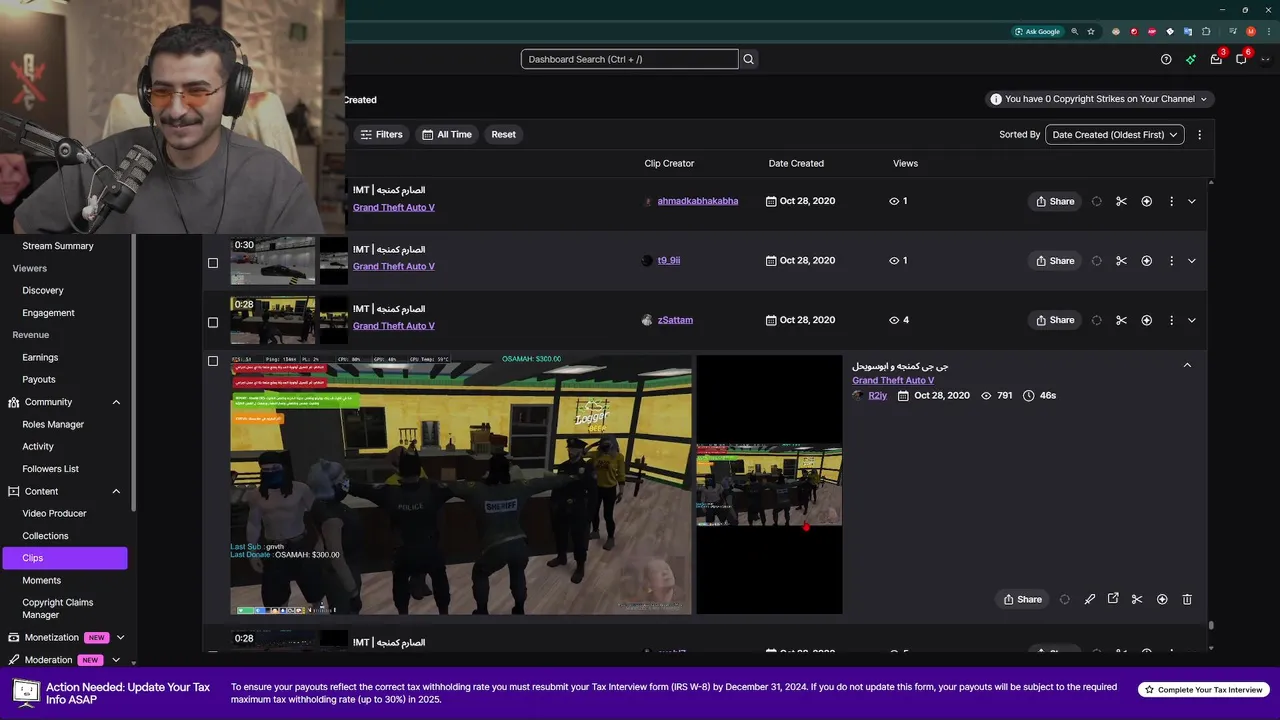Click the 0:30 clip thumbnail
The width and height of the screenshot is (1280, 720).
tap(273, 261)
